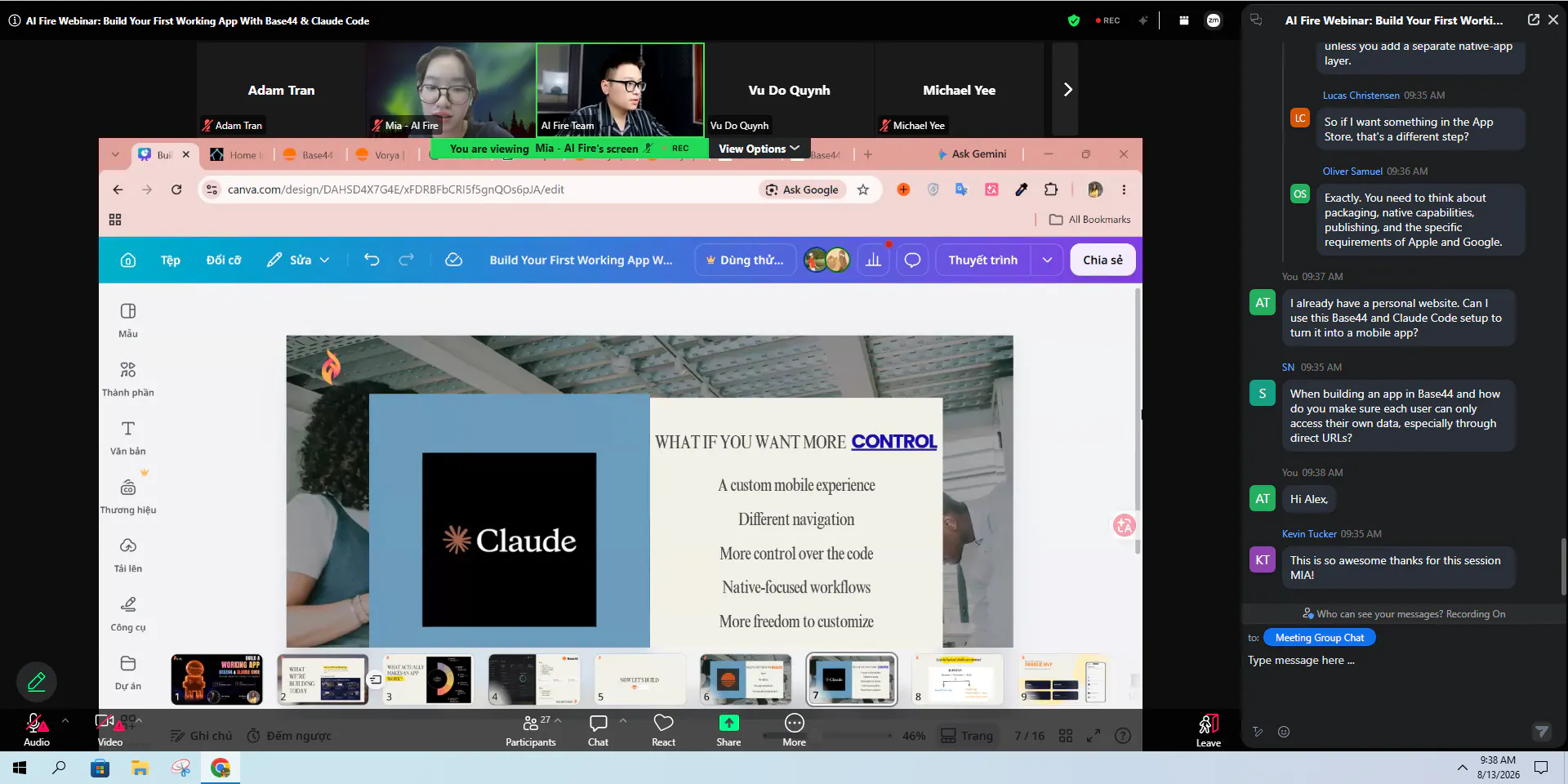The width and height of the screenshot is (1568, 784).
Task: Click the browser address bar URL
Action: (396, 189)
